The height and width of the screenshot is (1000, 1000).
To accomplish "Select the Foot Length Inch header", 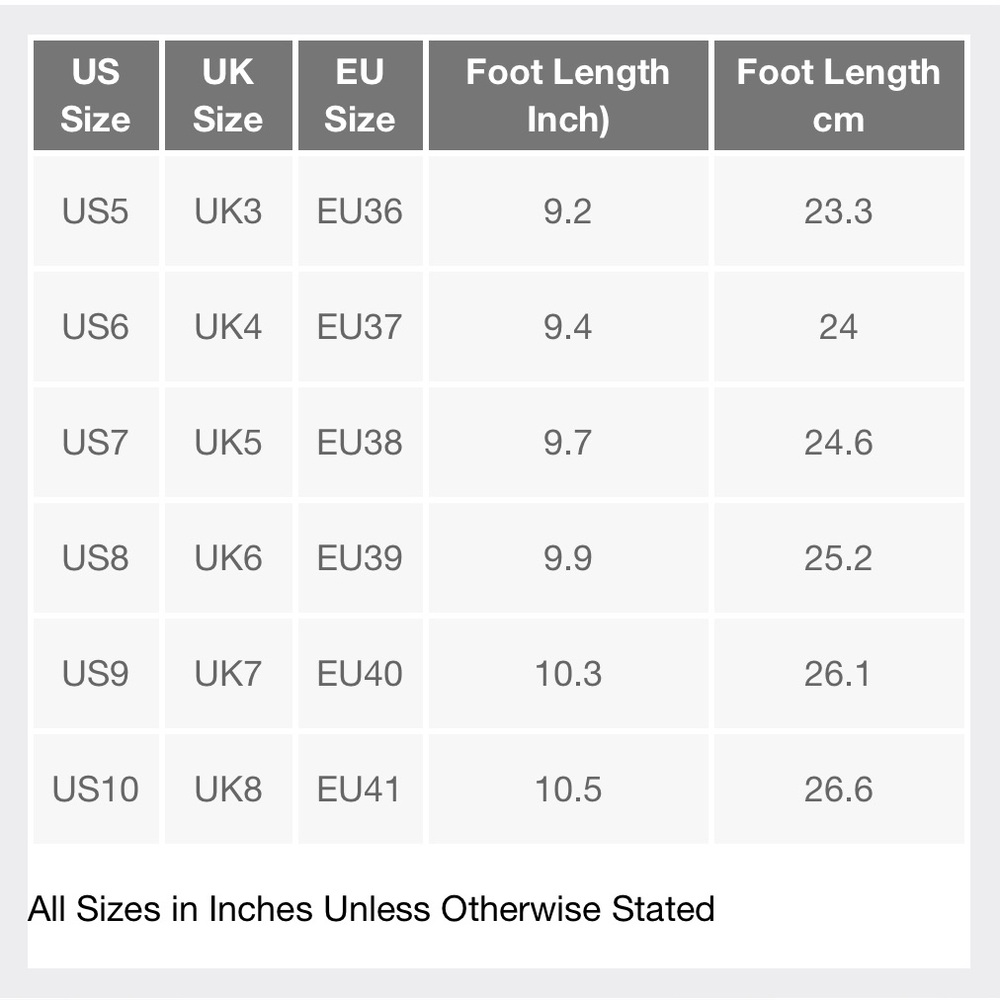I will click(x=568, y=96).
